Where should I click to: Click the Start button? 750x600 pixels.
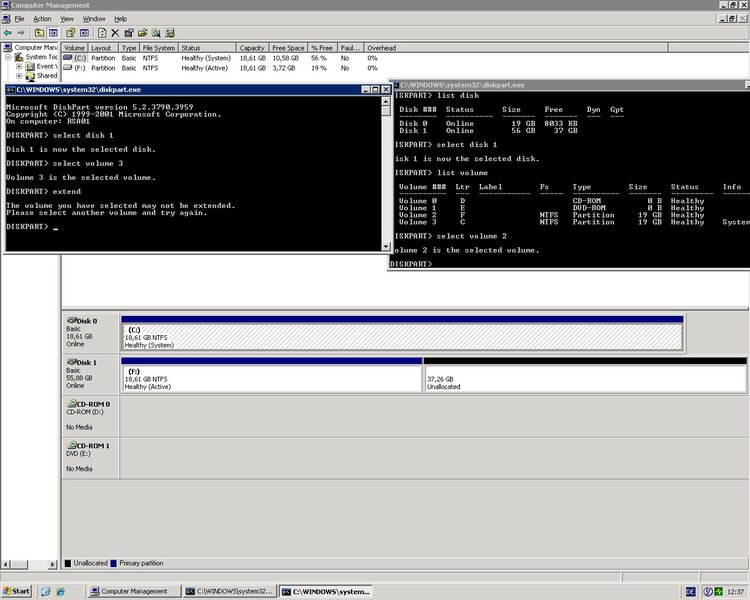pyautogui.click(x=16, y=591)
